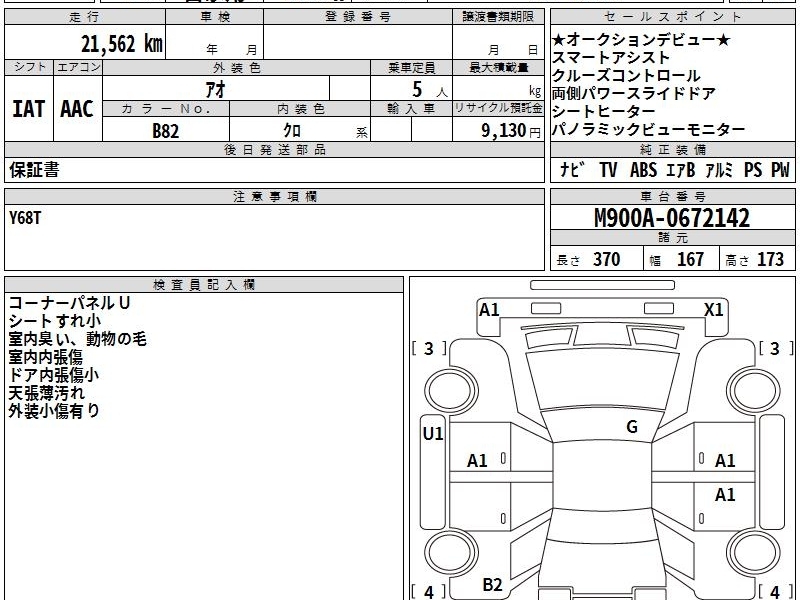Click the 譲渡書類期限 header
Viewport: 800px width, 600px height.
pos(498,17)
